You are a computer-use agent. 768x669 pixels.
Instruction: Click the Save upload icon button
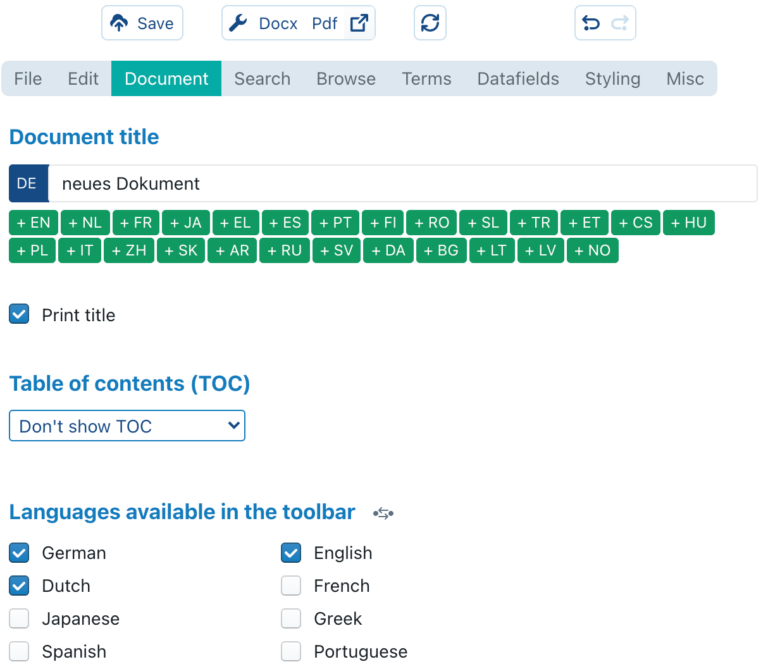142,23
